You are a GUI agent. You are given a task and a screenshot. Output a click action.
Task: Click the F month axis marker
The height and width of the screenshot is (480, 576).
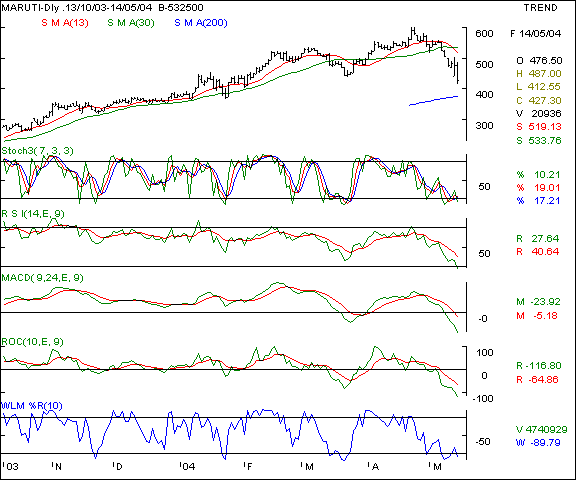tap(249, 466)
